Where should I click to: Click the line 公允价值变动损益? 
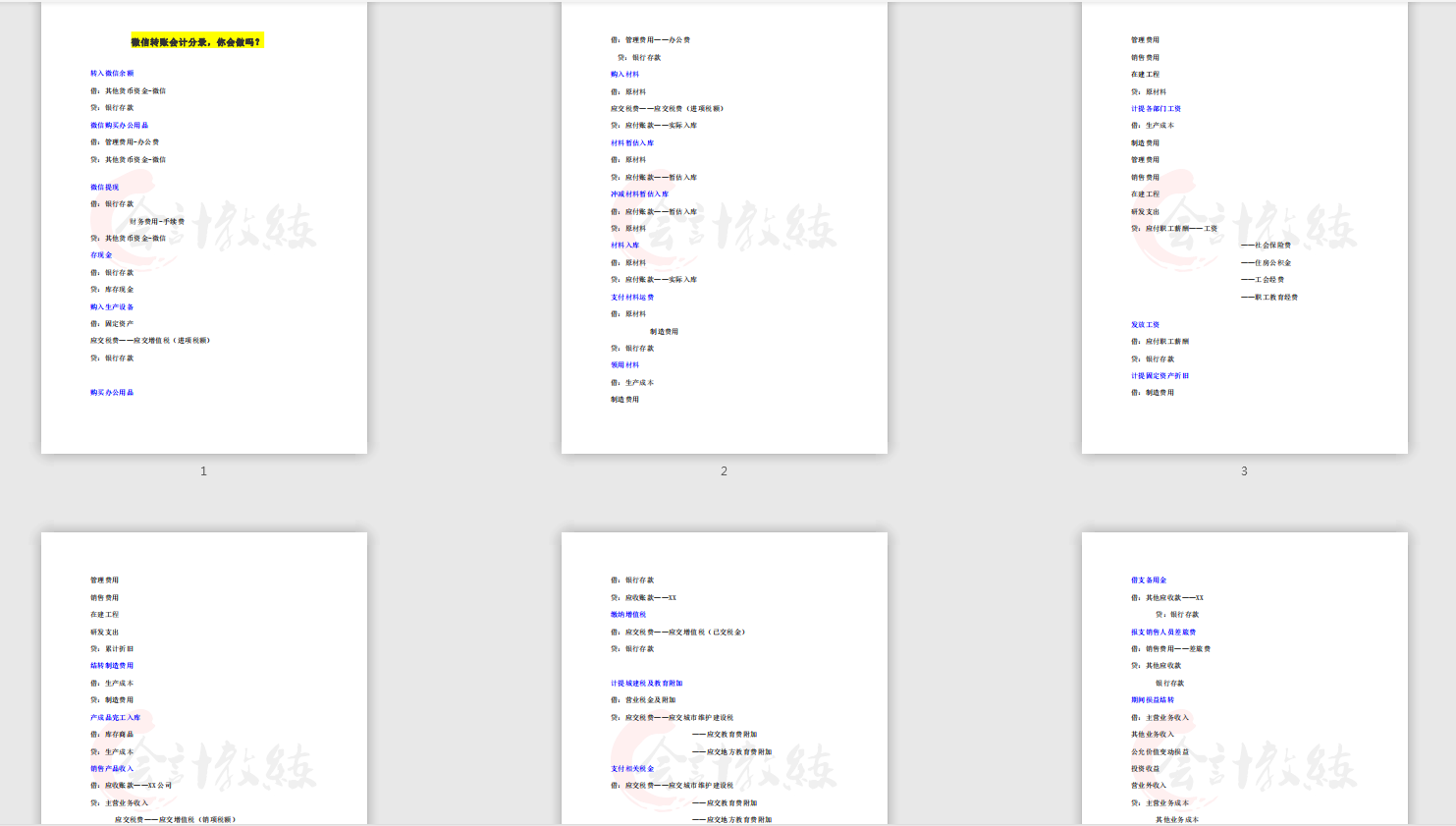coord(1160,752)
